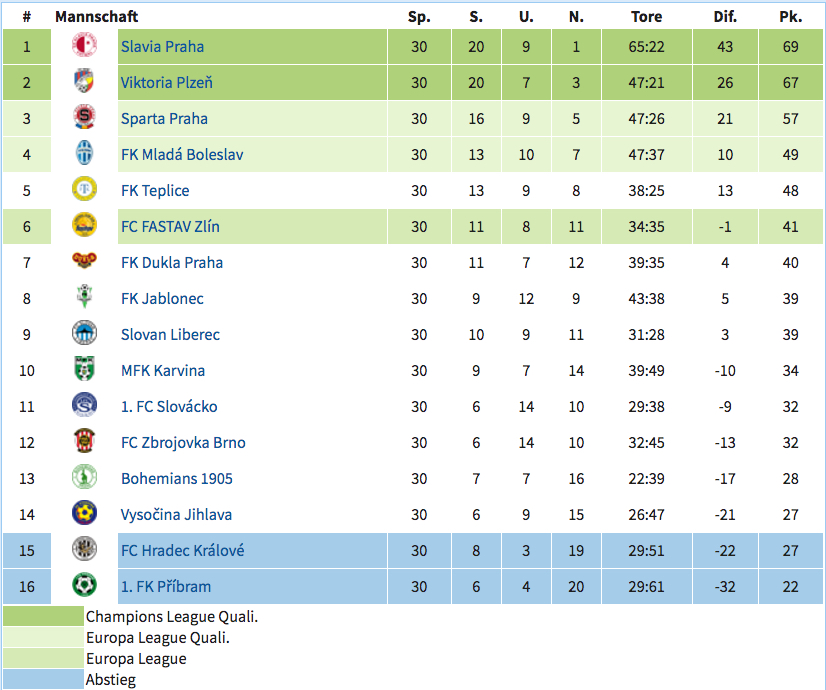Click the Sparta Praha club crest
This screenshot has height=690, width=826.
click(84, 117)
